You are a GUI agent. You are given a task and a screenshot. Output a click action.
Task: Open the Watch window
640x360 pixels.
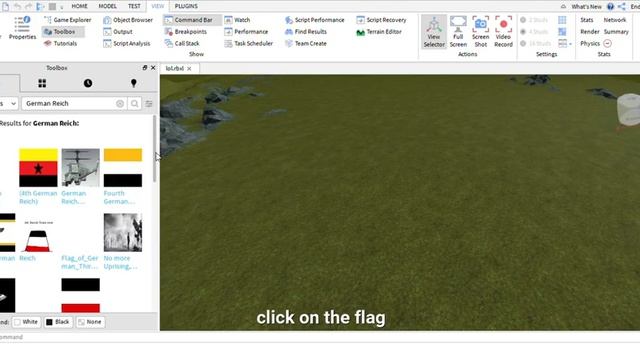pyautogui.click(x=237, y=20)
